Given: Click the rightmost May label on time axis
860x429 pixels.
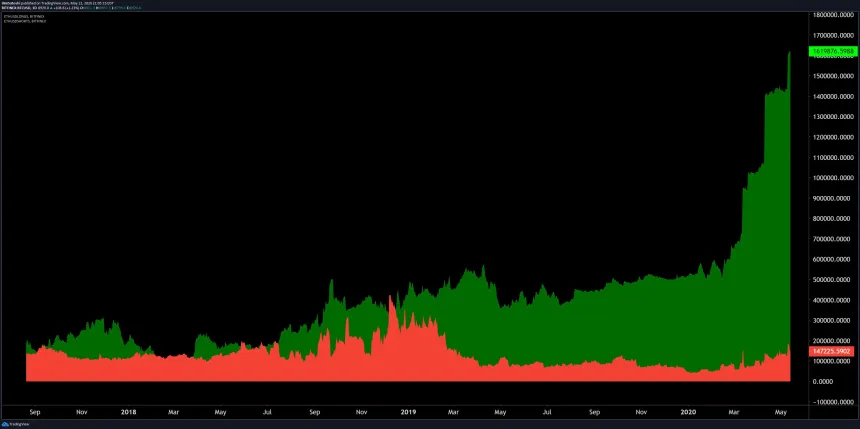Looking at the screenshot, I should coord(781,411).
